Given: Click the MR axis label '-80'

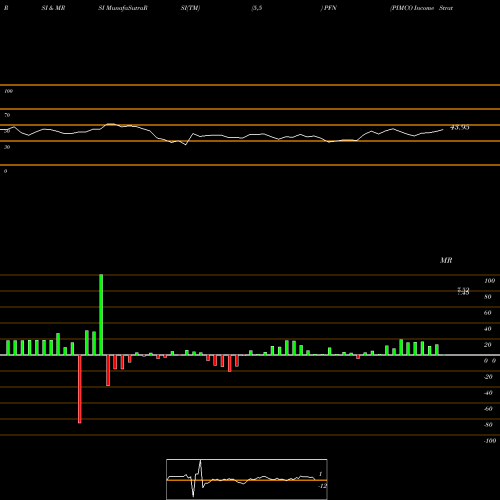Looking at the screenshot, I should [x=488, y=425].
